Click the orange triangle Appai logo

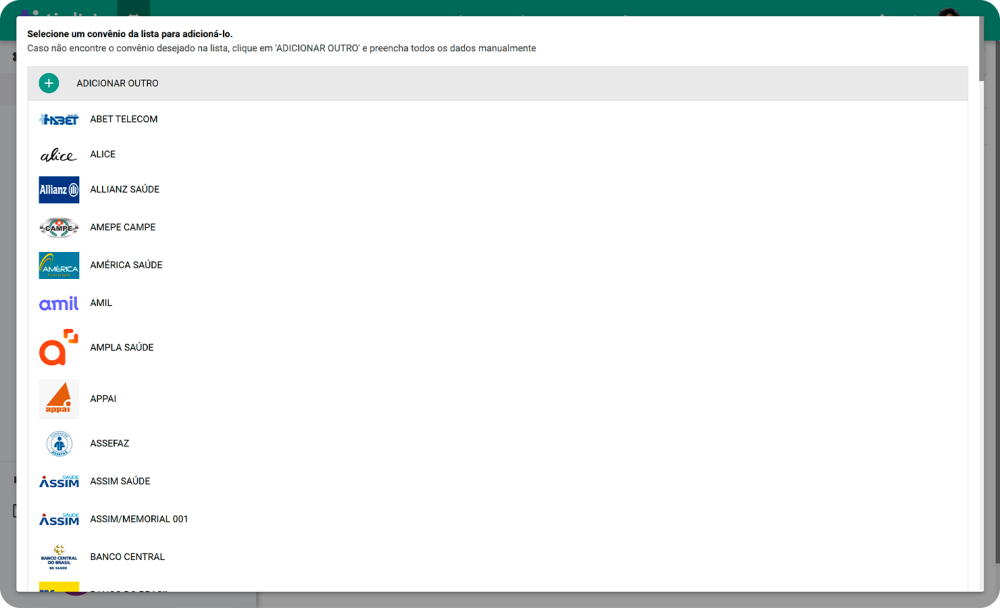click(59, 399)
